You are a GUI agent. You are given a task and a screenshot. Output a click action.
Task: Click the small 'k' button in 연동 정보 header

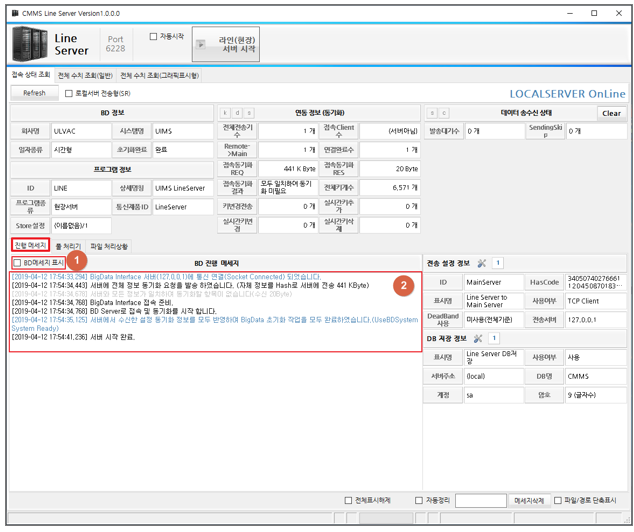[225, 113]
